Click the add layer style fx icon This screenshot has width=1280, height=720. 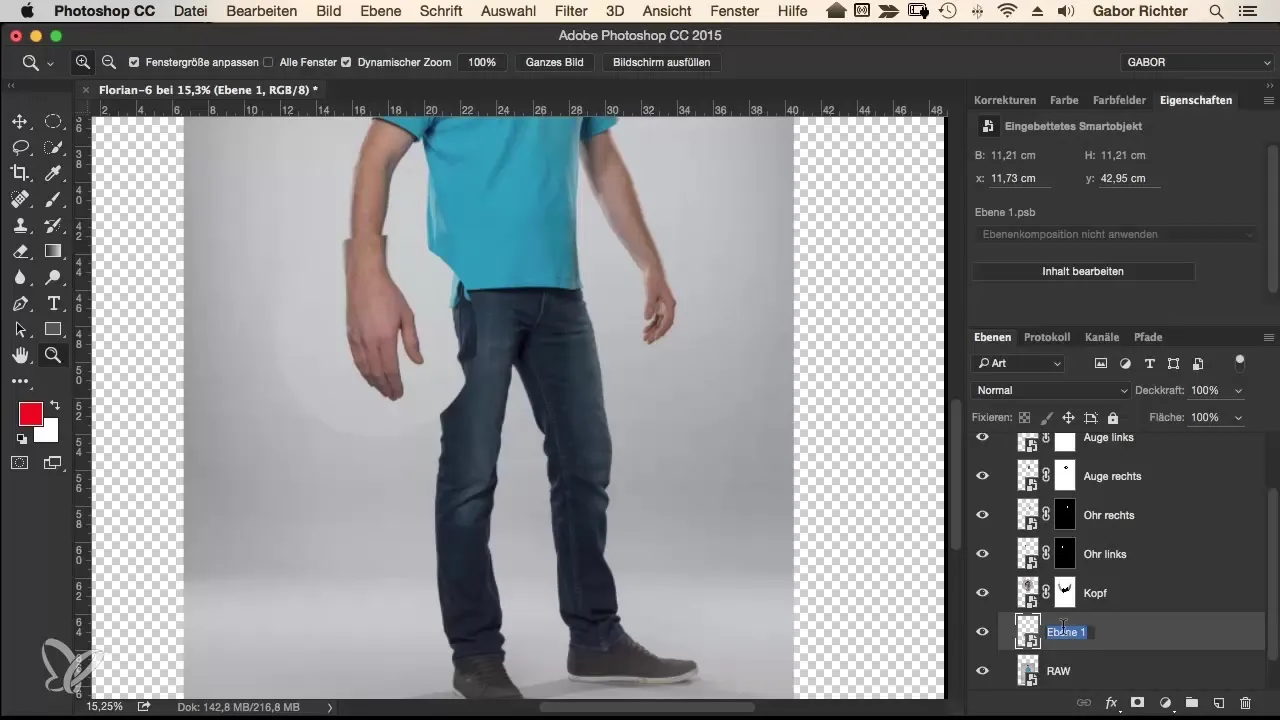coord(1110,703)
